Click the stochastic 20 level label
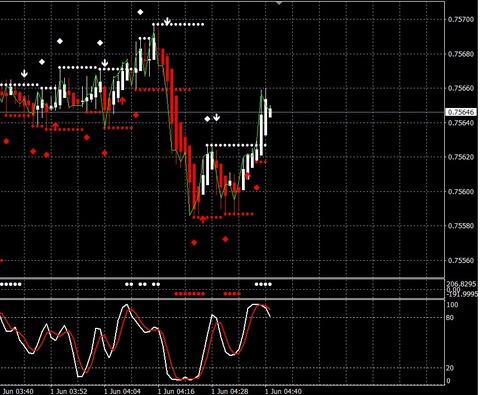This screenshot has width=480, height=395. (x=450, y=368)
